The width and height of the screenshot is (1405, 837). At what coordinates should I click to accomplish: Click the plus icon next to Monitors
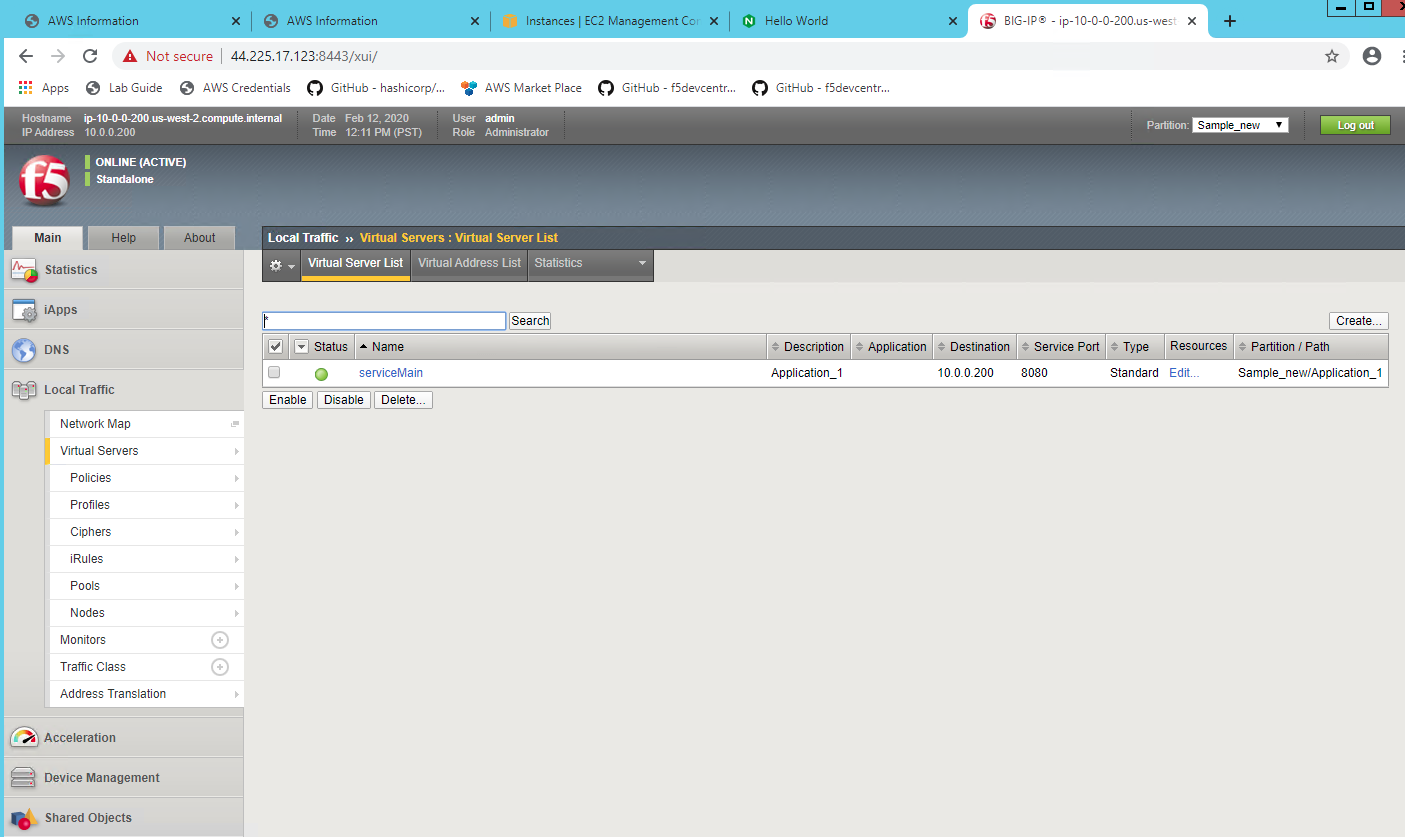tap(220, 640)
